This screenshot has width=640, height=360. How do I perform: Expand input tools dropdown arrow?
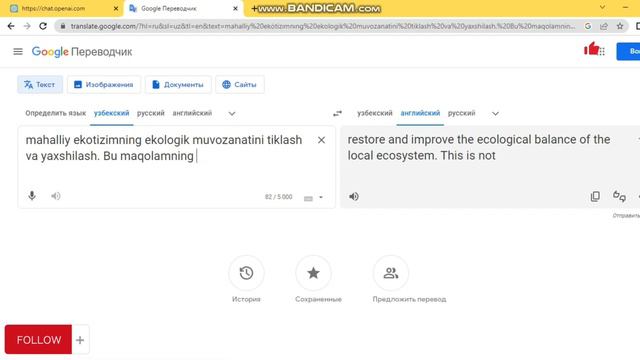tap(321, 198)
